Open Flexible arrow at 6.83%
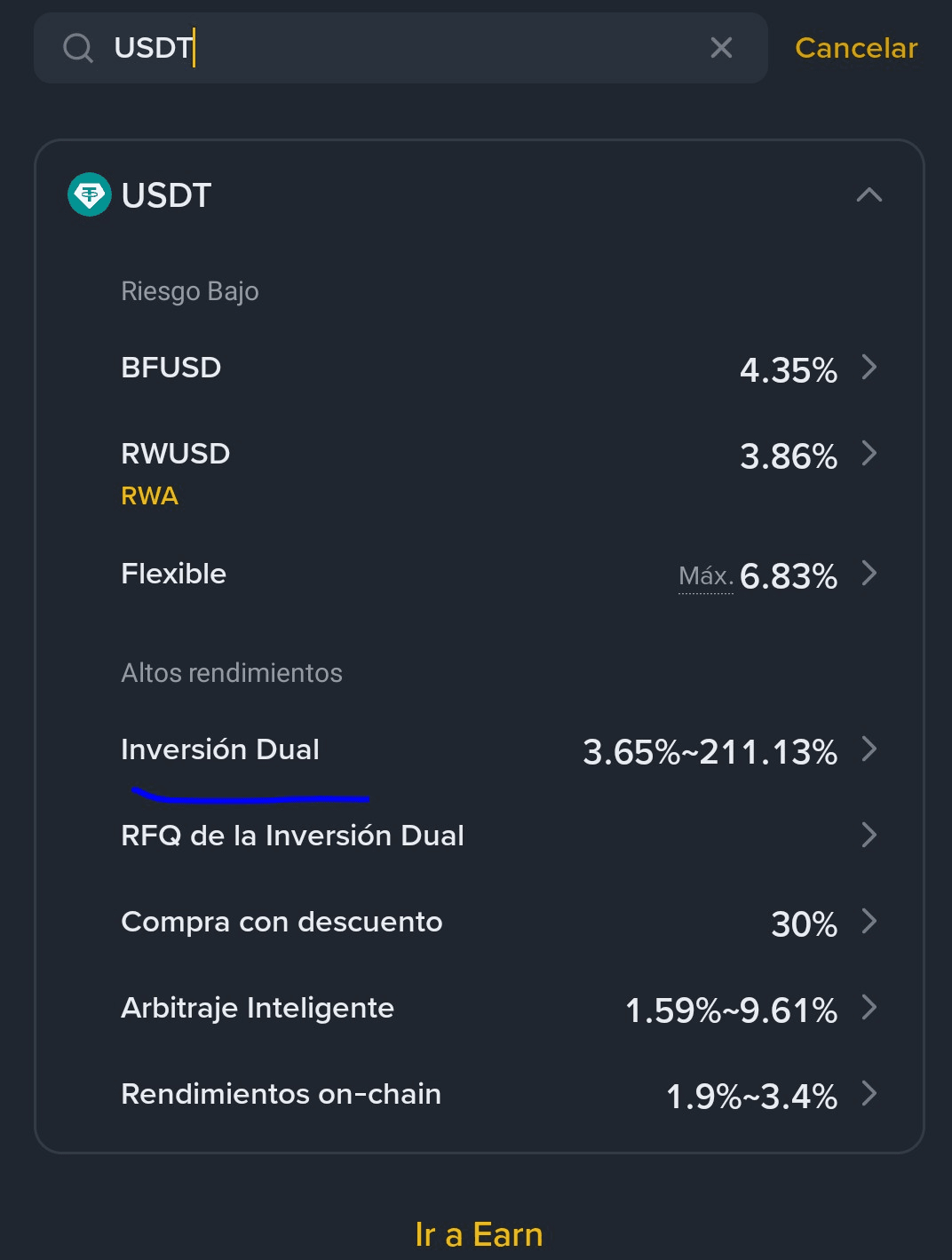The image size is (952, 1260). coord(869,574)
